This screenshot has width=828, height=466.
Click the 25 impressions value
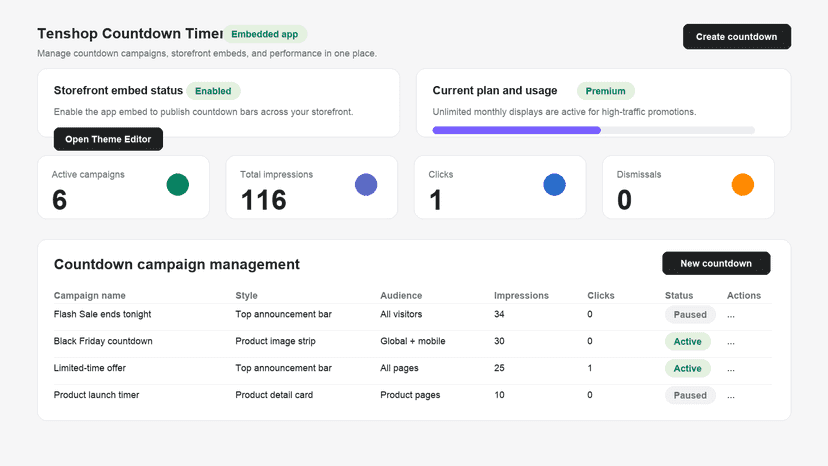[499, 368]
